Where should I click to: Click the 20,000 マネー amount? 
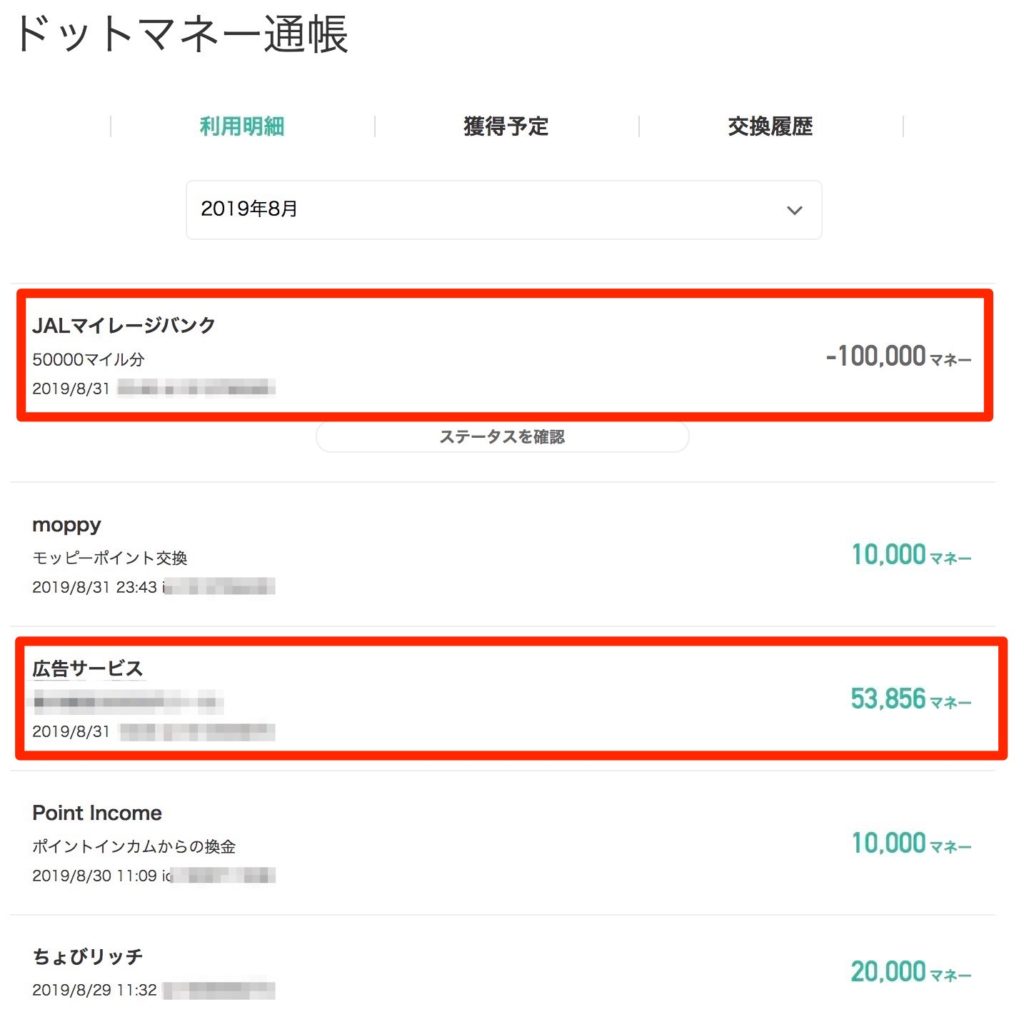911,972
